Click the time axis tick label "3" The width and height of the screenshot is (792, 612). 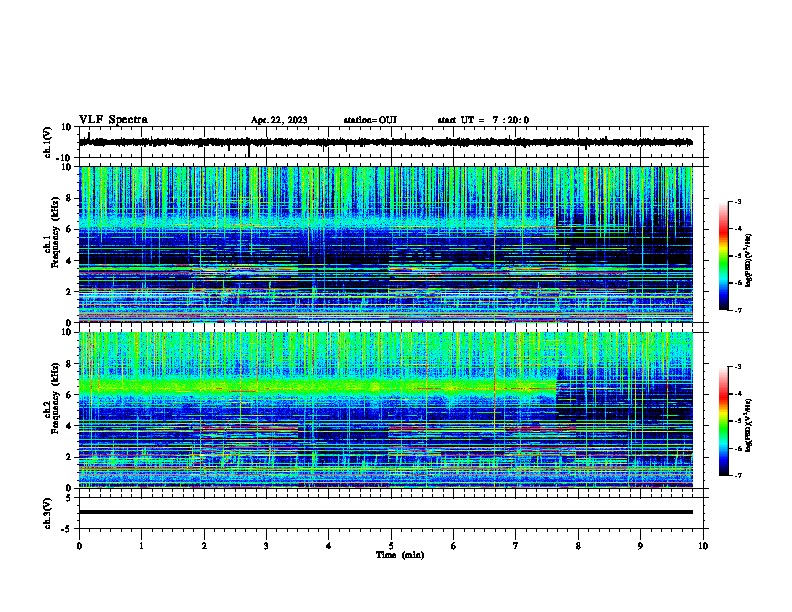(x=266, y=546)
